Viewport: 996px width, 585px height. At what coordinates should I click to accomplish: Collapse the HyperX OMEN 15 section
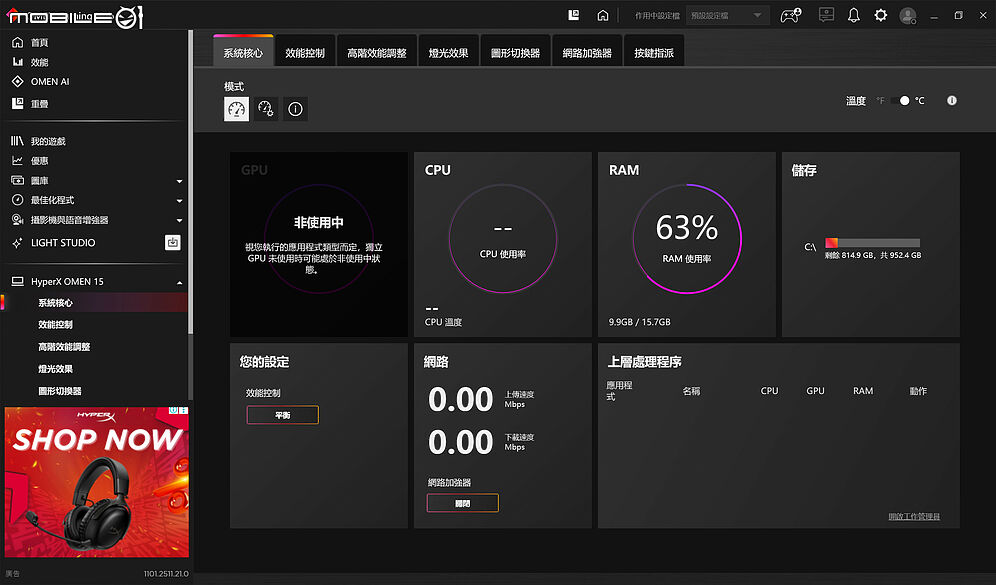[x=179, y=282]
